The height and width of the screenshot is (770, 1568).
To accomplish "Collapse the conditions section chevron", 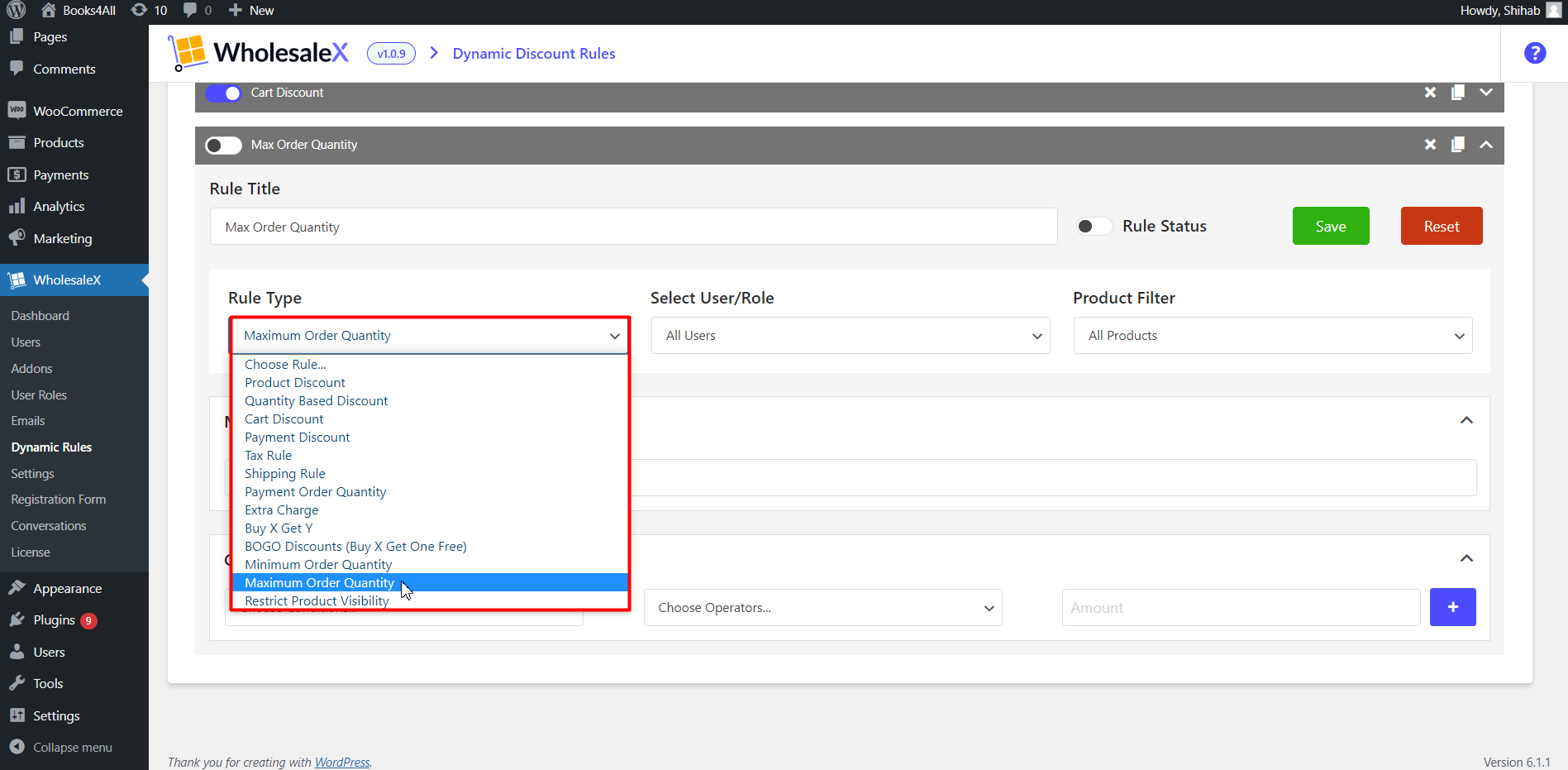I will tap(1466, 558).
